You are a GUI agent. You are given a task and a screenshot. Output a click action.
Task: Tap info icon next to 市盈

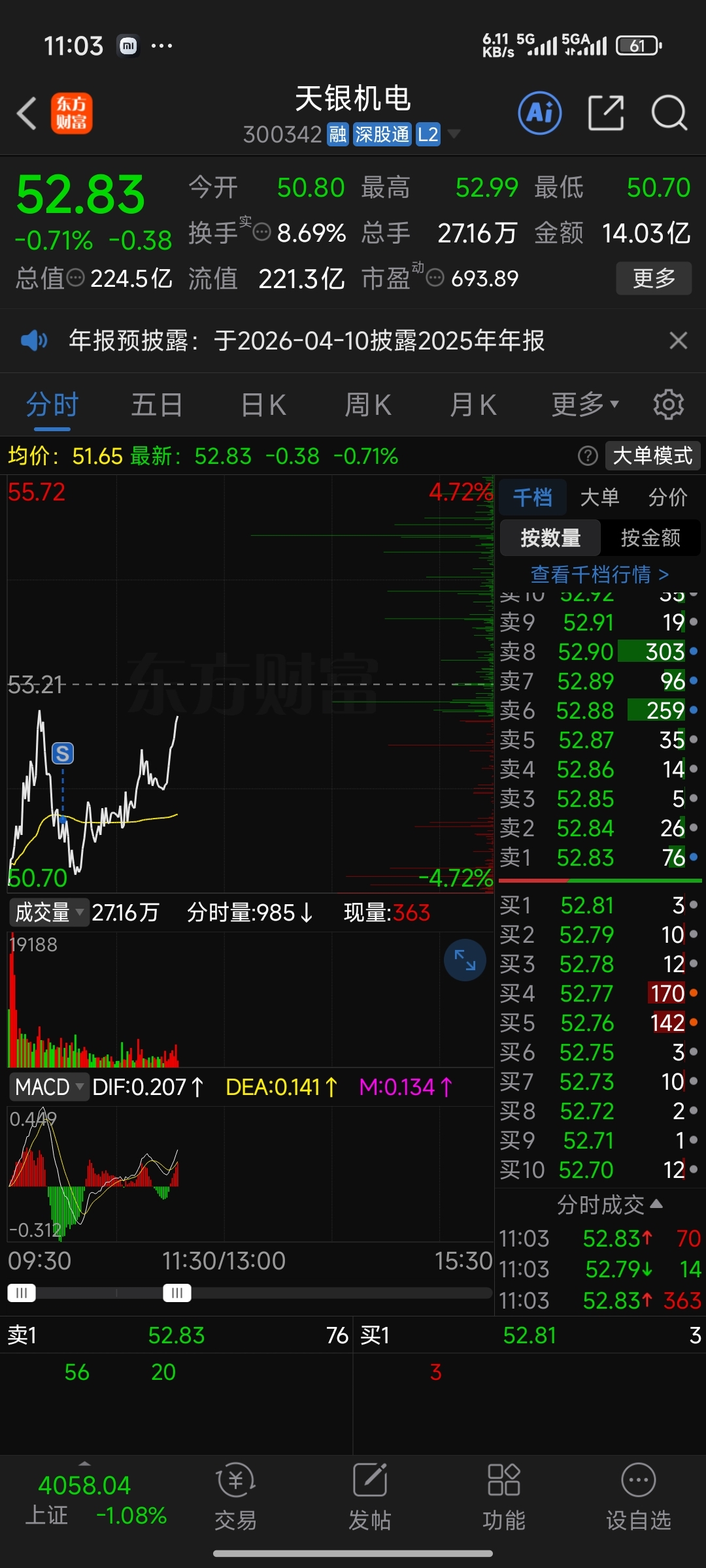[x=435, y=278]
